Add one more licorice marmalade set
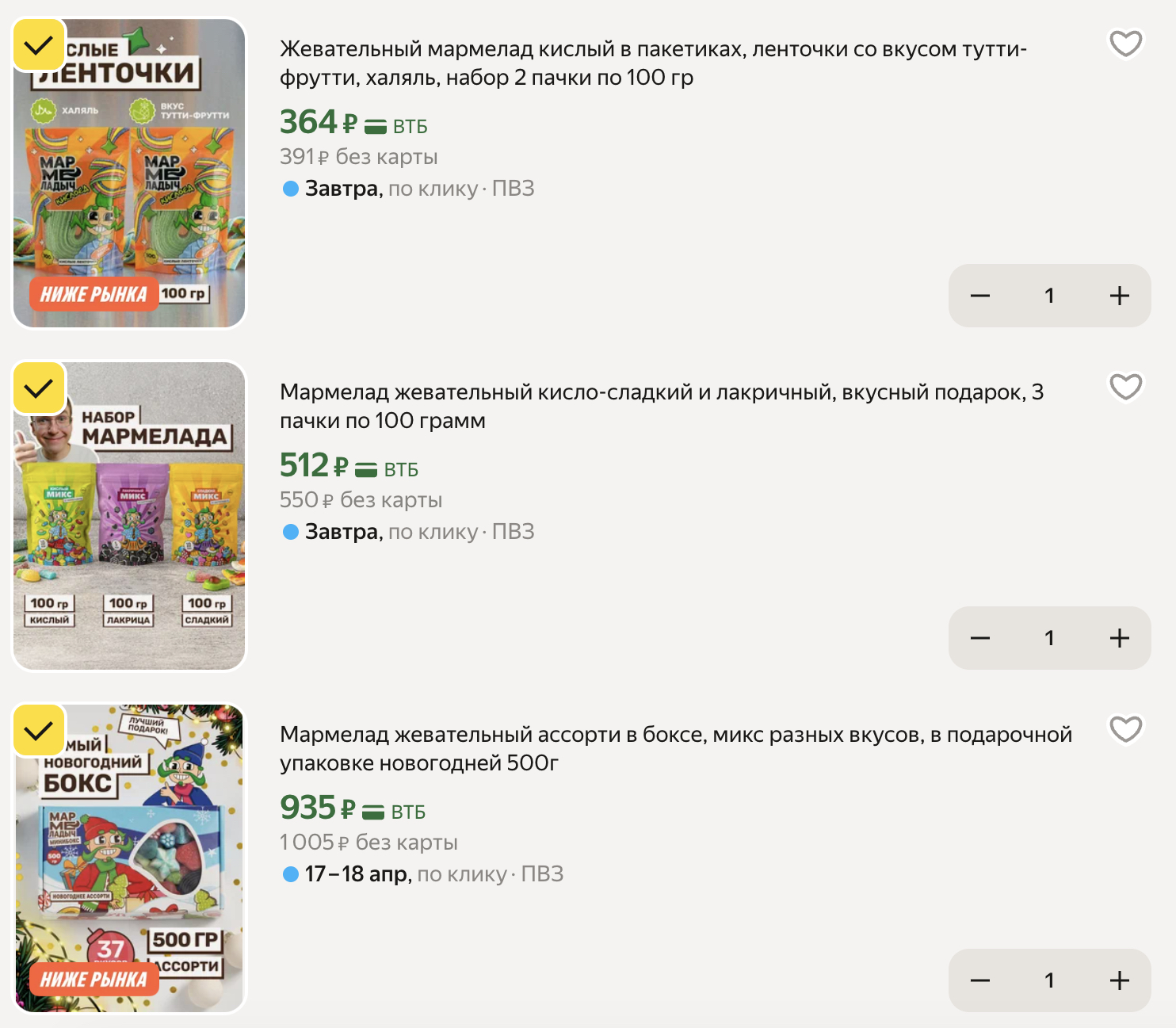This screenshot has height=1028, width=1176. [1119, 638]
